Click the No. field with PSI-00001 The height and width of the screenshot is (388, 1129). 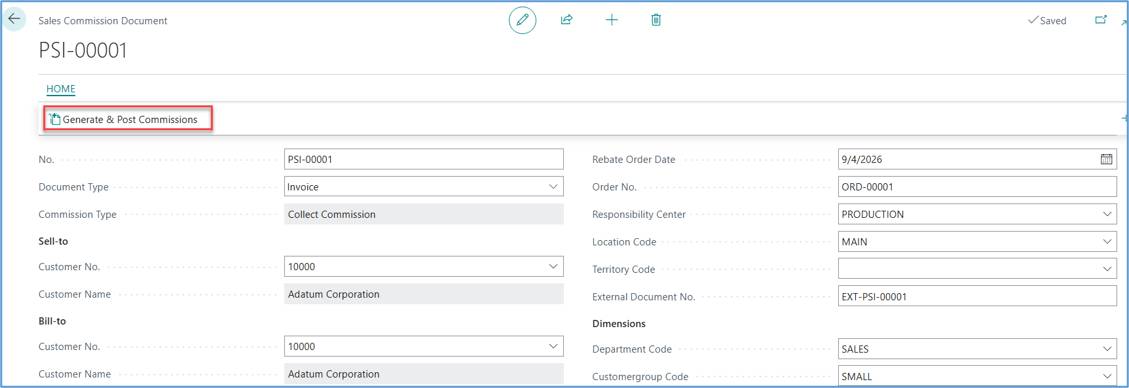424,159
